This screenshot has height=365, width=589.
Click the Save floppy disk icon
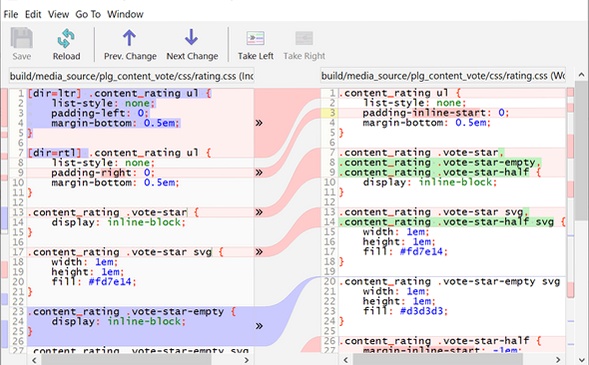pos(21,38)
